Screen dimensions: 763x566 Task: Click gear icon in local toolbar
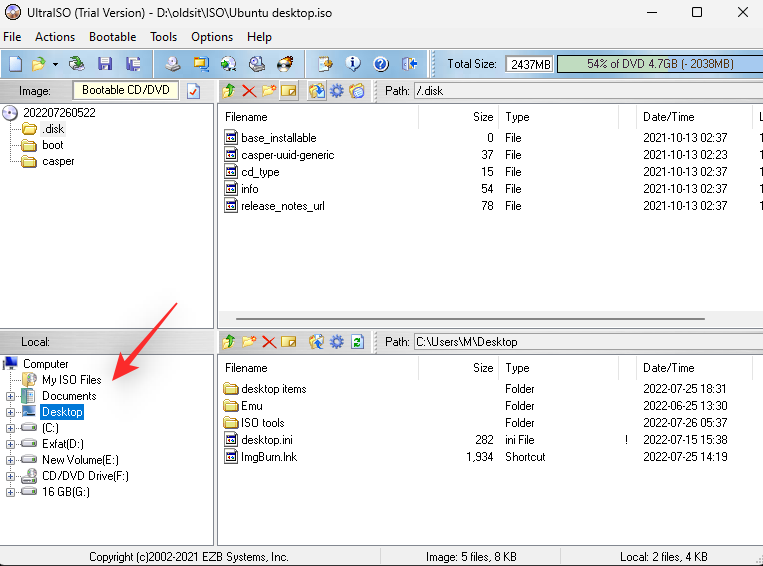click(337, 342)
